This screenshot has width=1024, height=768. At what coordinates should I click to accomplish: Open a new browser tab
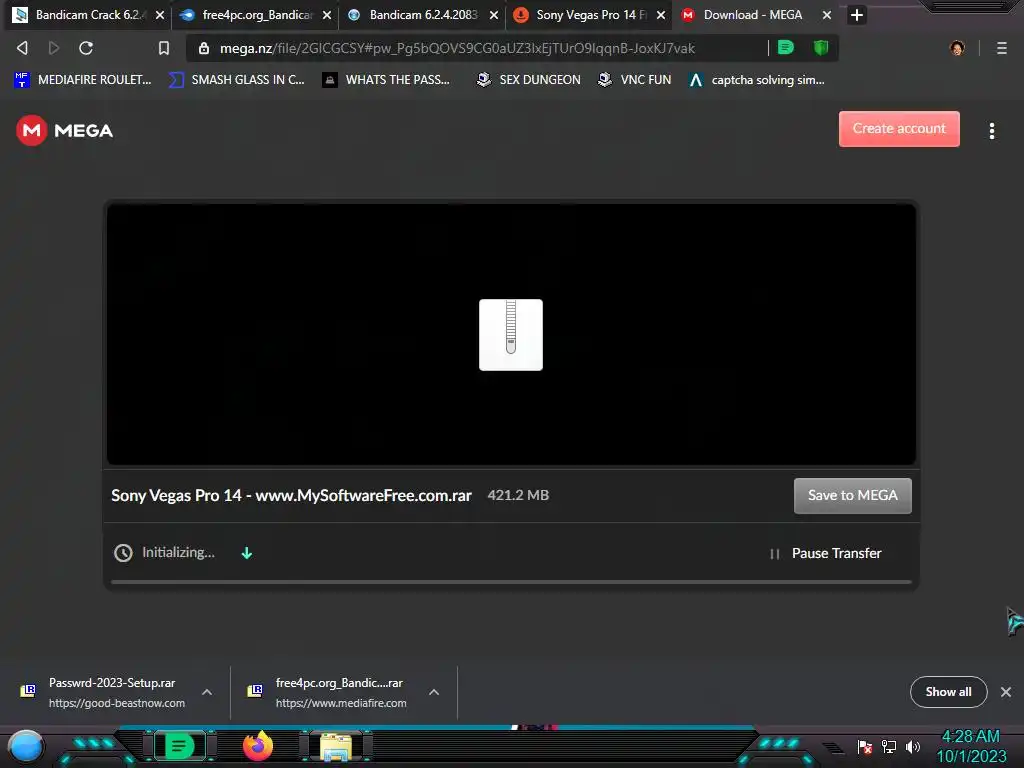click(857, 14)
